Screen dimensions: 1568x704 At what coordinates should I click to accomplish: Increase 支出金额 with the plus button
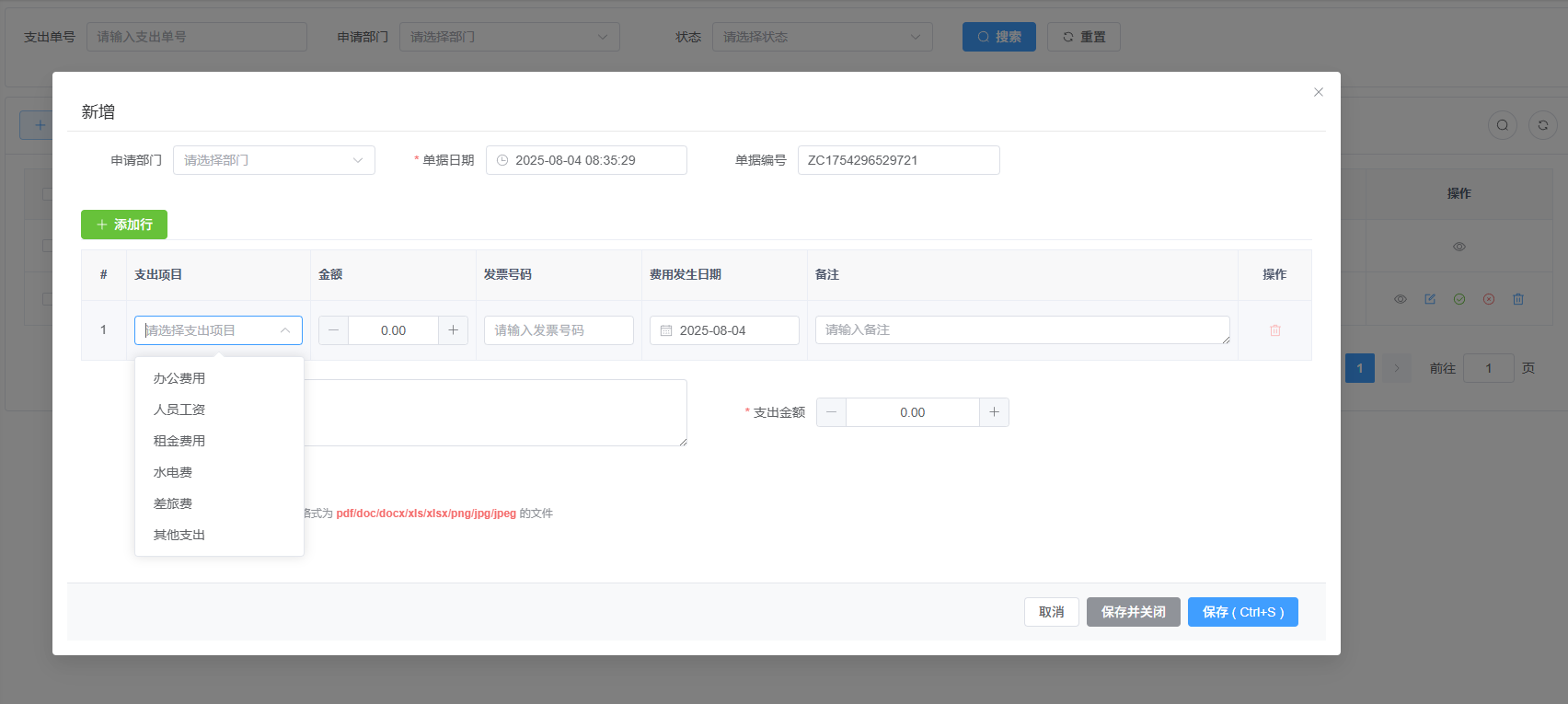pos(994,412)
